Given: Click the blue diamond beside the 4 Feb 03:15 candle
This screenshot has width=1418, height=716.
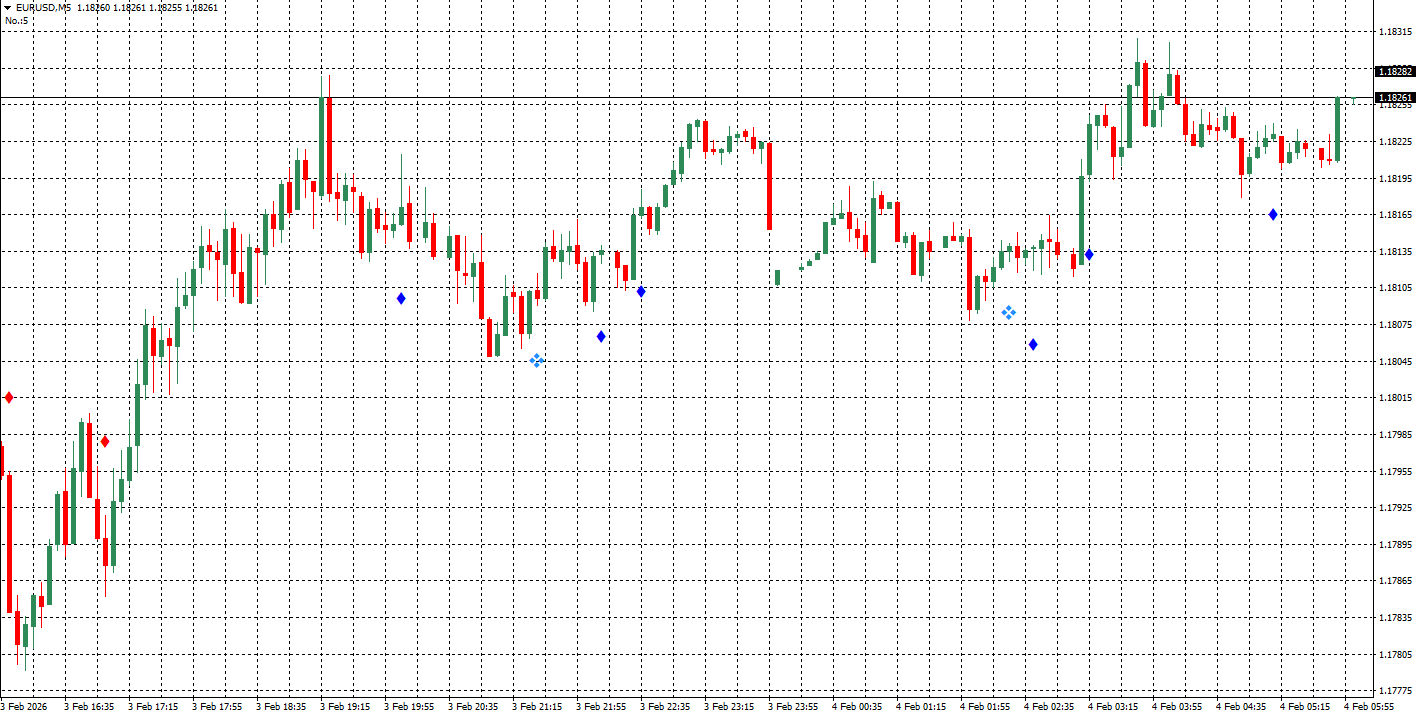Looking at the screenshot, I should click(1089, 255).
